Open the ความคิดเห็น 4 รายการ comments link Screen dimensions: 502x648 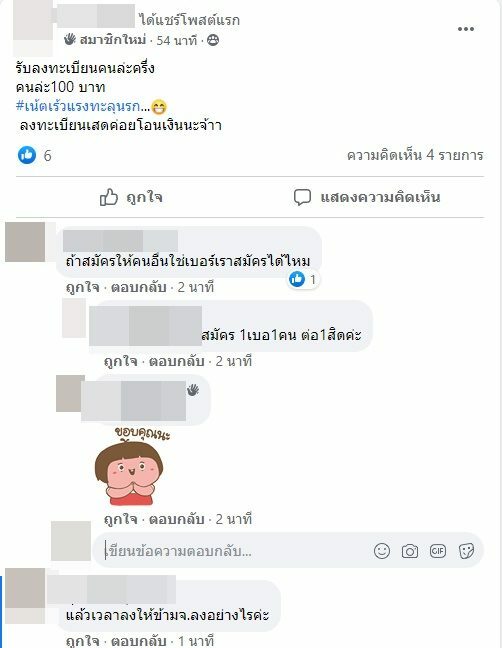415,155
